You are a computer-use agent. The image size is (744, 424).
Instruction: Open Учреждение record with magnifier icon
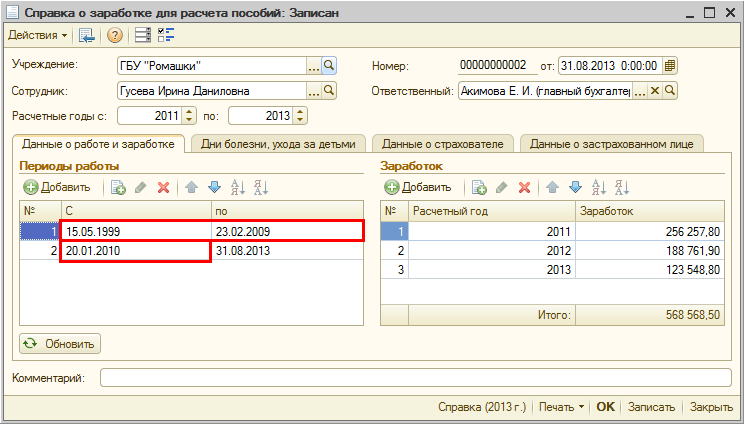pos(329,66)
